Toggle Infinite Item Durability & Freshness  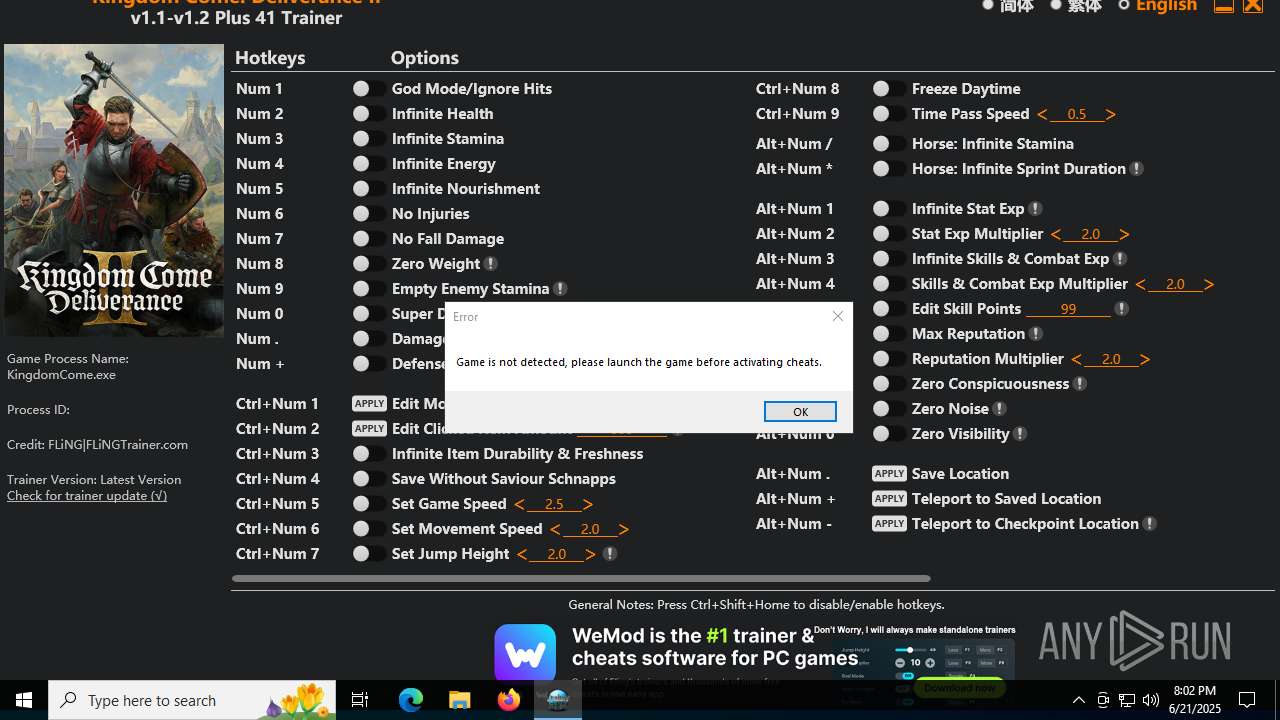(369, 454)
